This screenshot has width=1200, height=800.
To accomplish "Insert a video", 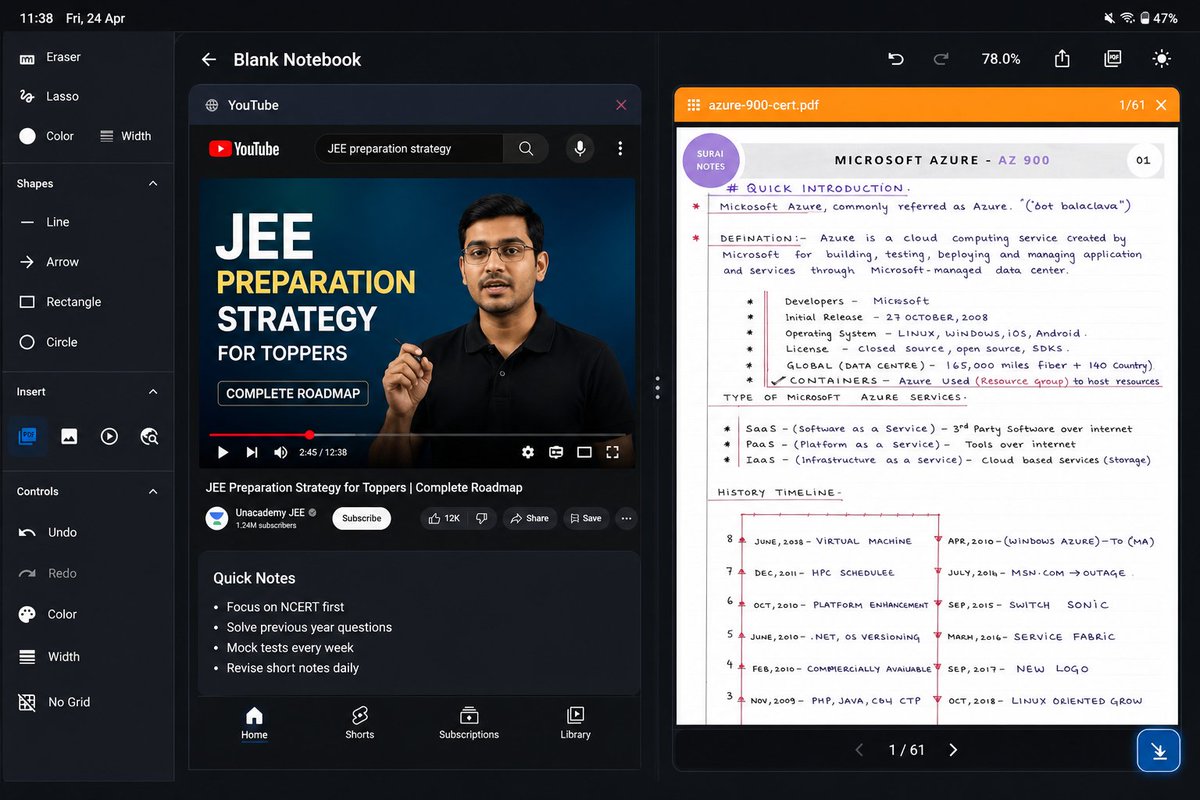I will 109,436.
